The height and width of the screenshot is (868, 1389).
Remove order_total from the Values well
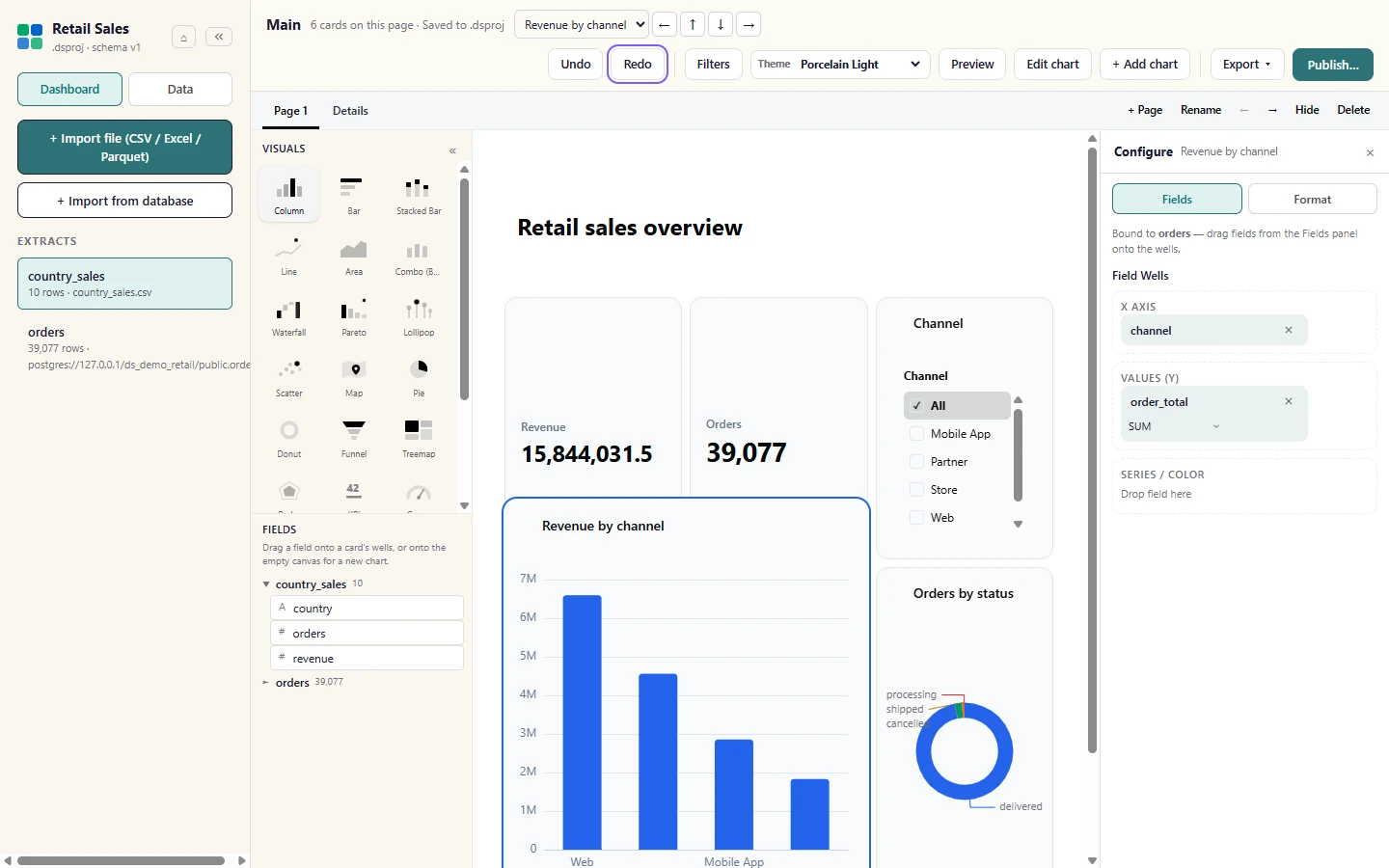pyautogui.click(x=1289, y=401)
